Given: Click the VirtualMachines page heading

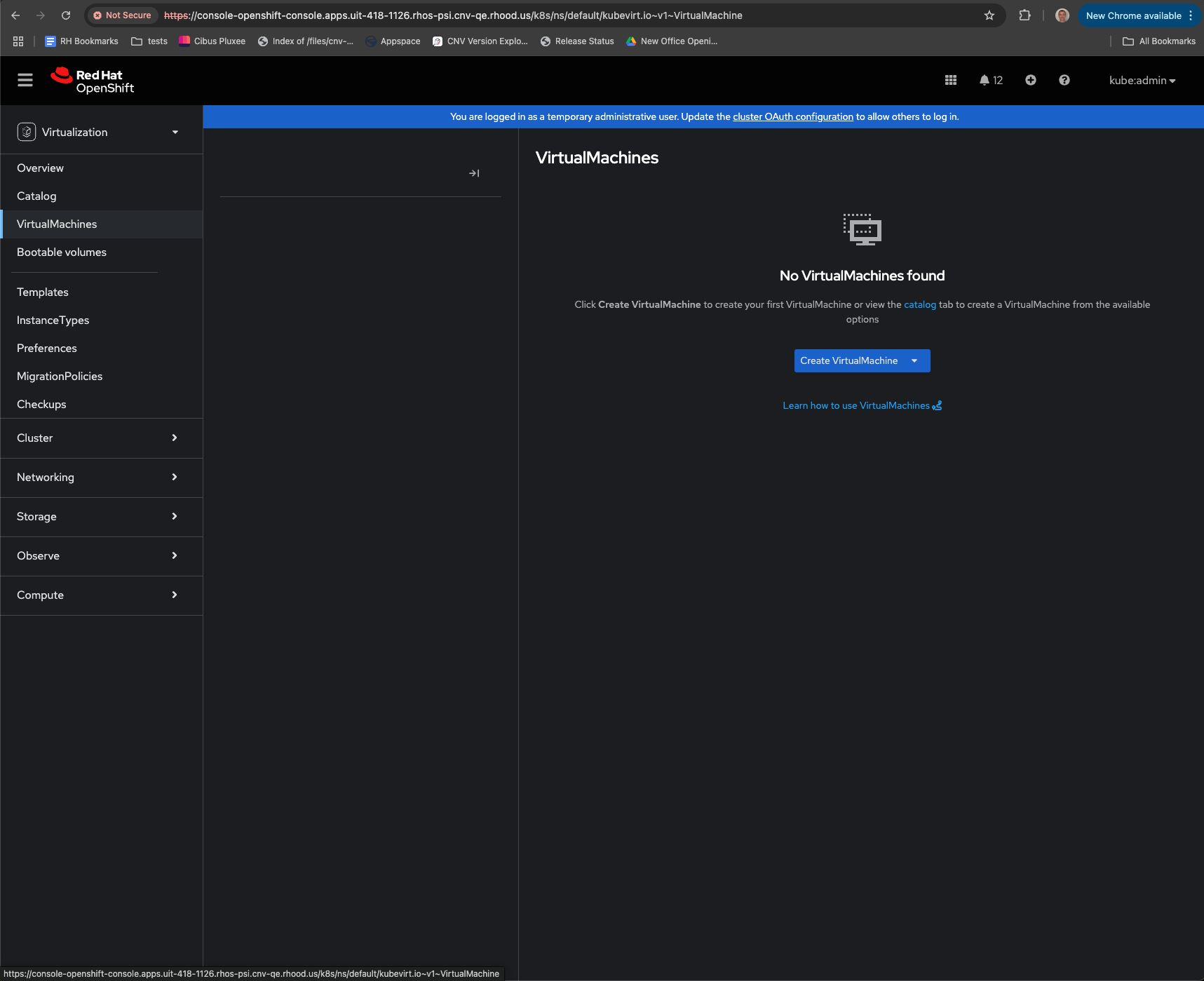Looking at the screenshot, I should [597, 158].
